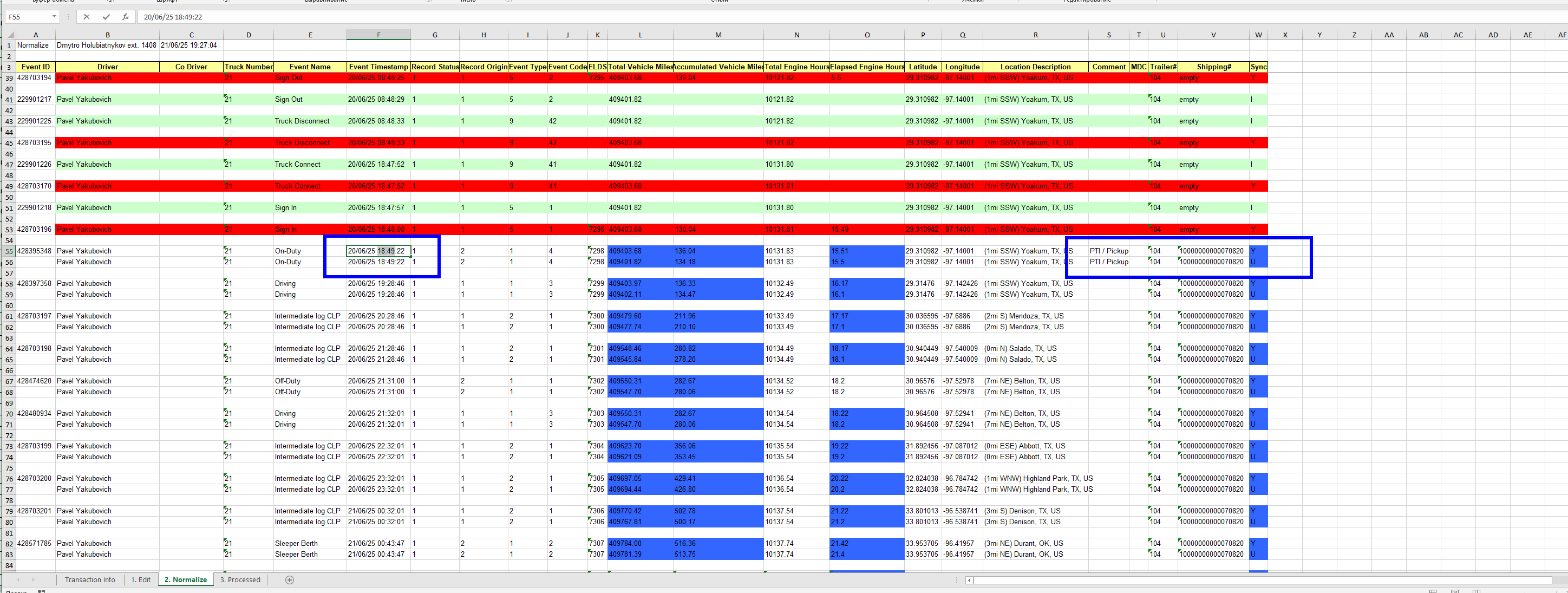Viewport: 1568px width, 593px height.
Task: Click the Driving cell in row 70
Action: pos(310,414)
